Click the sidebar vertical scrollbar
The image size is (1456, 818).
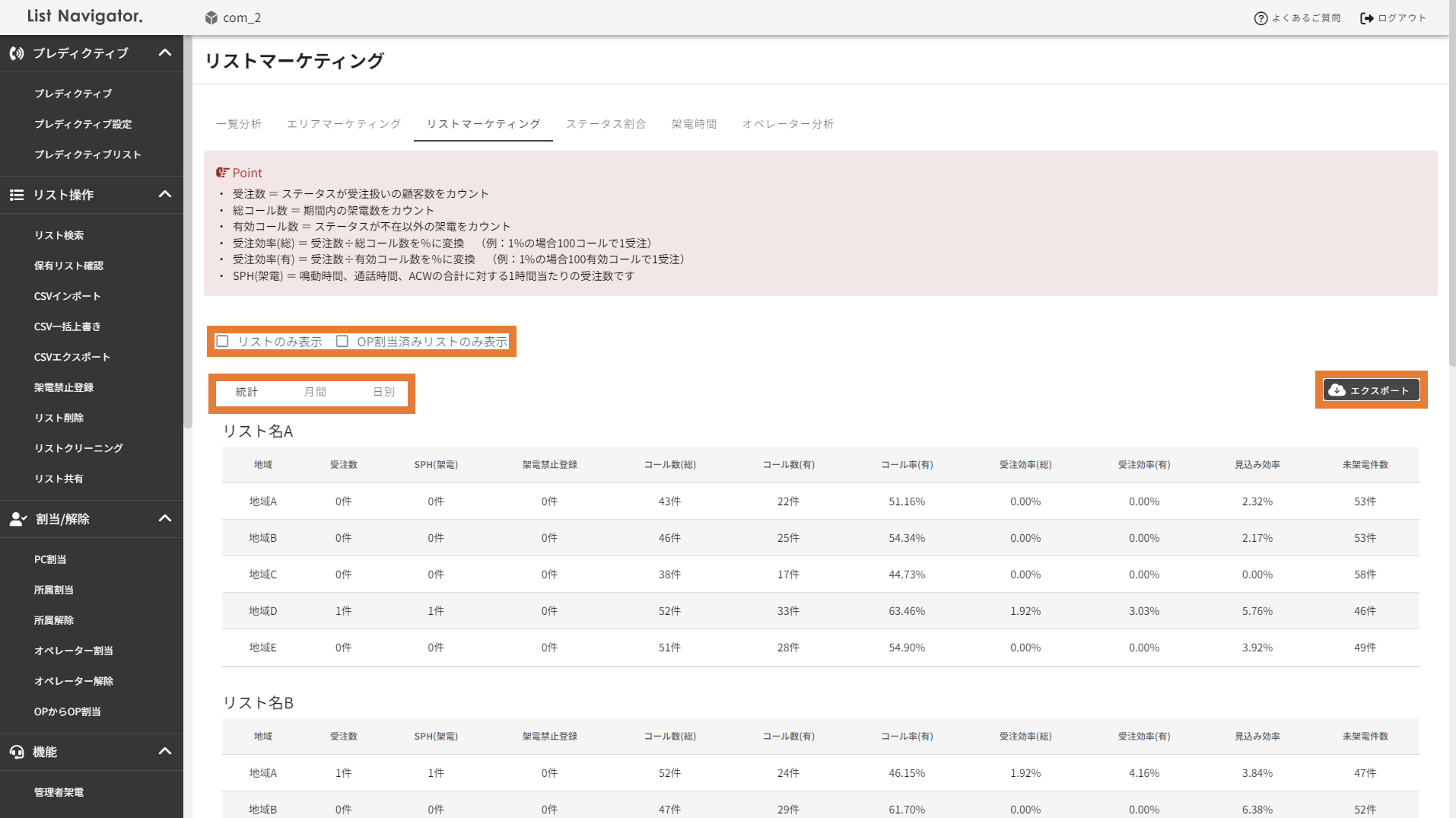(x=188, y=228)
